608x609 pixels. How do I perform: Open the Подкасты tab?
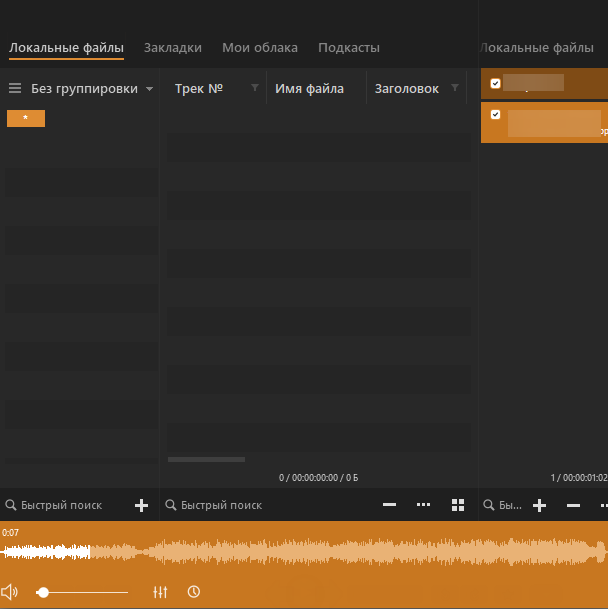click(x=349, y=48)
